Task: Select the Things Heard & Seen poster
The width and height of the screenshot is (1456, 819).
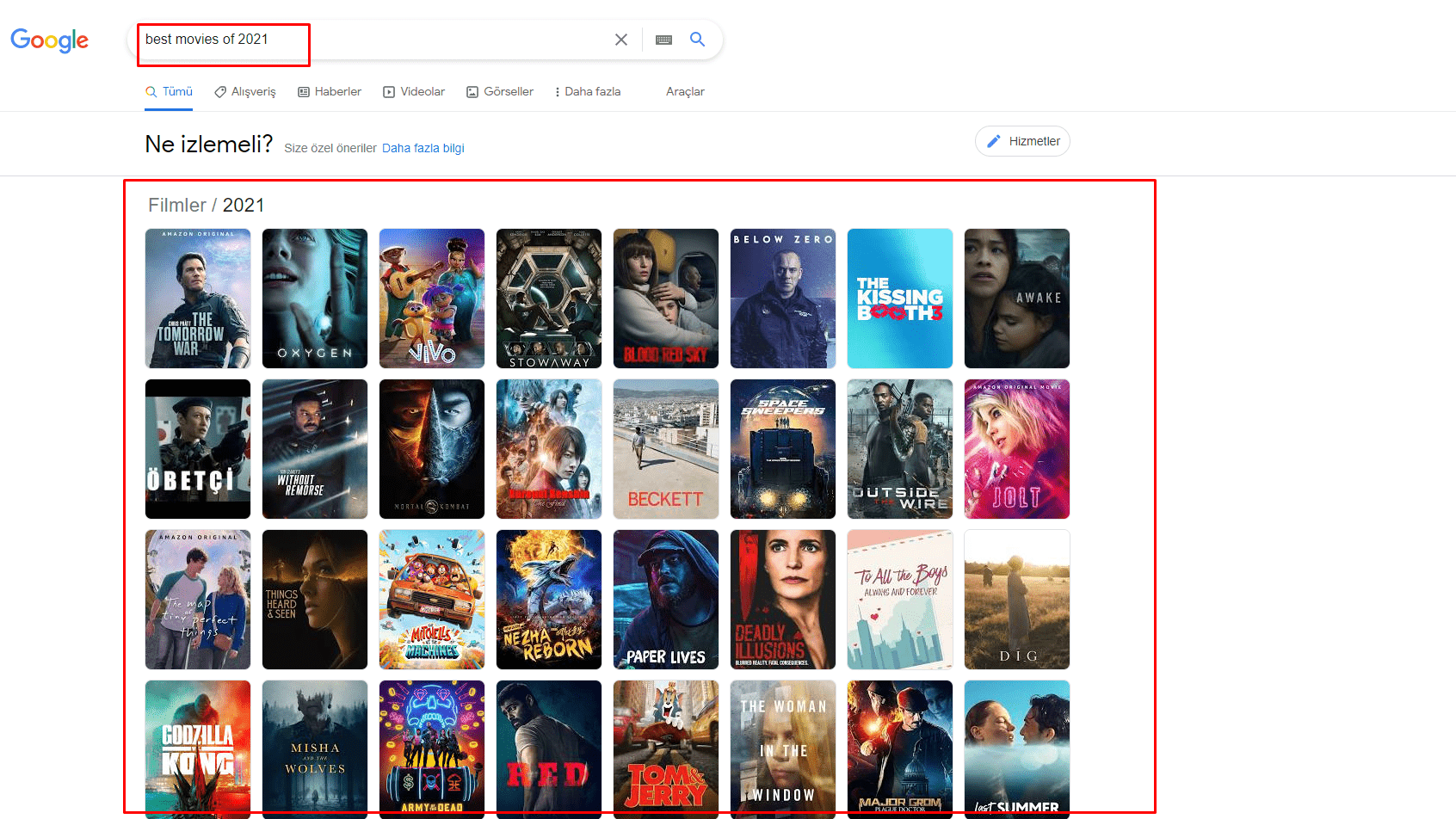Action: click(315, 600)
